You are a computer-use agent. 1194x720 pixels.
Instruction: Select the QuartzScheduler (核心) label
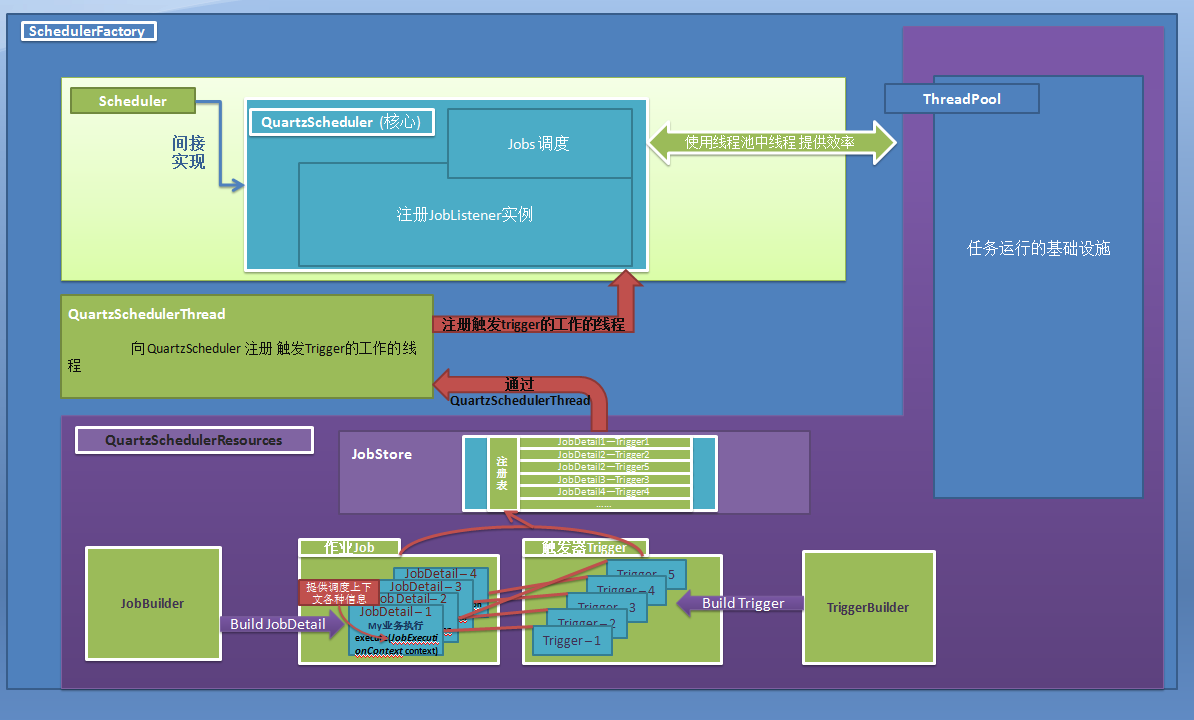pyautogui.click(x=341, y=122)
